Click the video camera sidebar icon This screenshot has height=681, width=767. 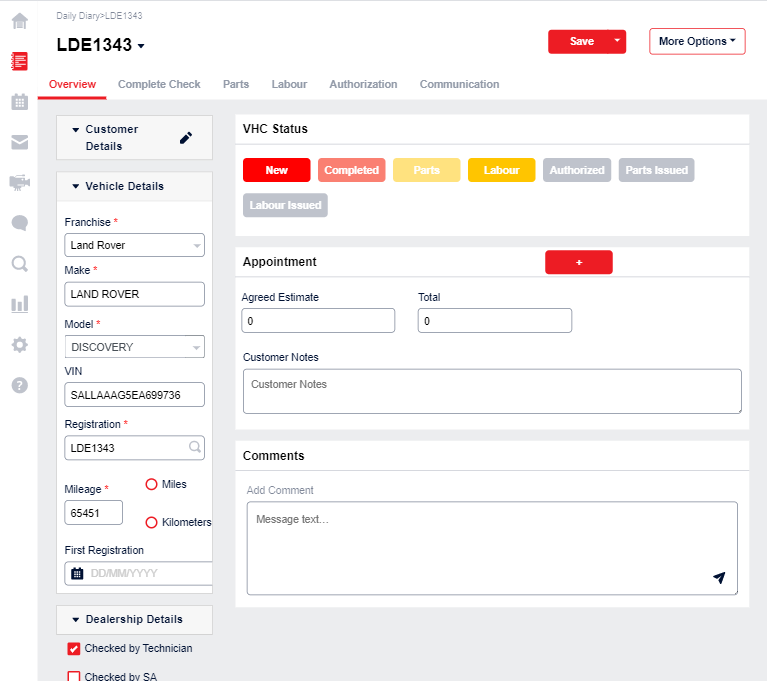[x=19, y=182]
